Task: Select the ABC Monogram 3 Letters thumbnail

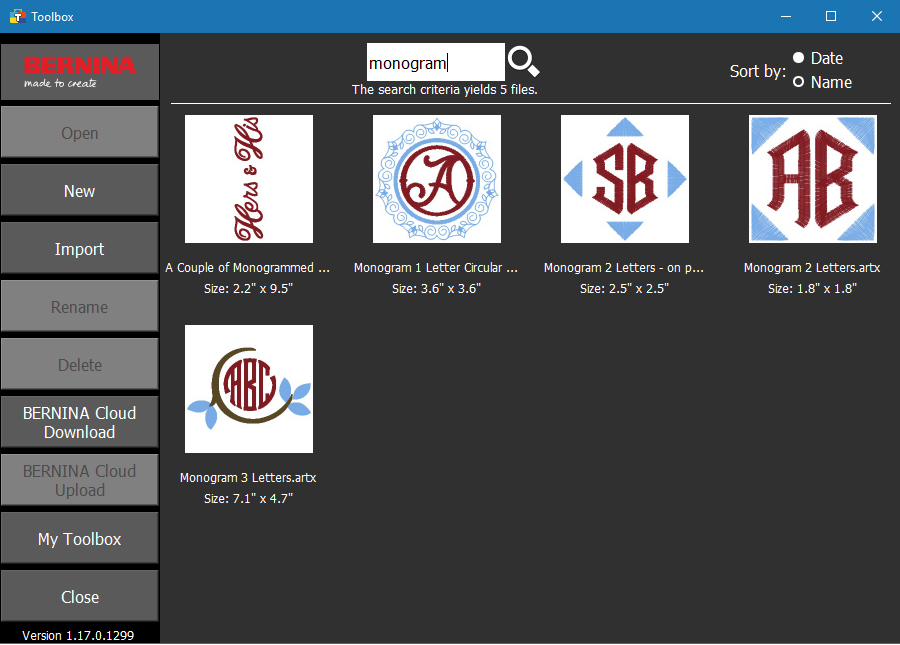Action: click(x=249, y=389)
